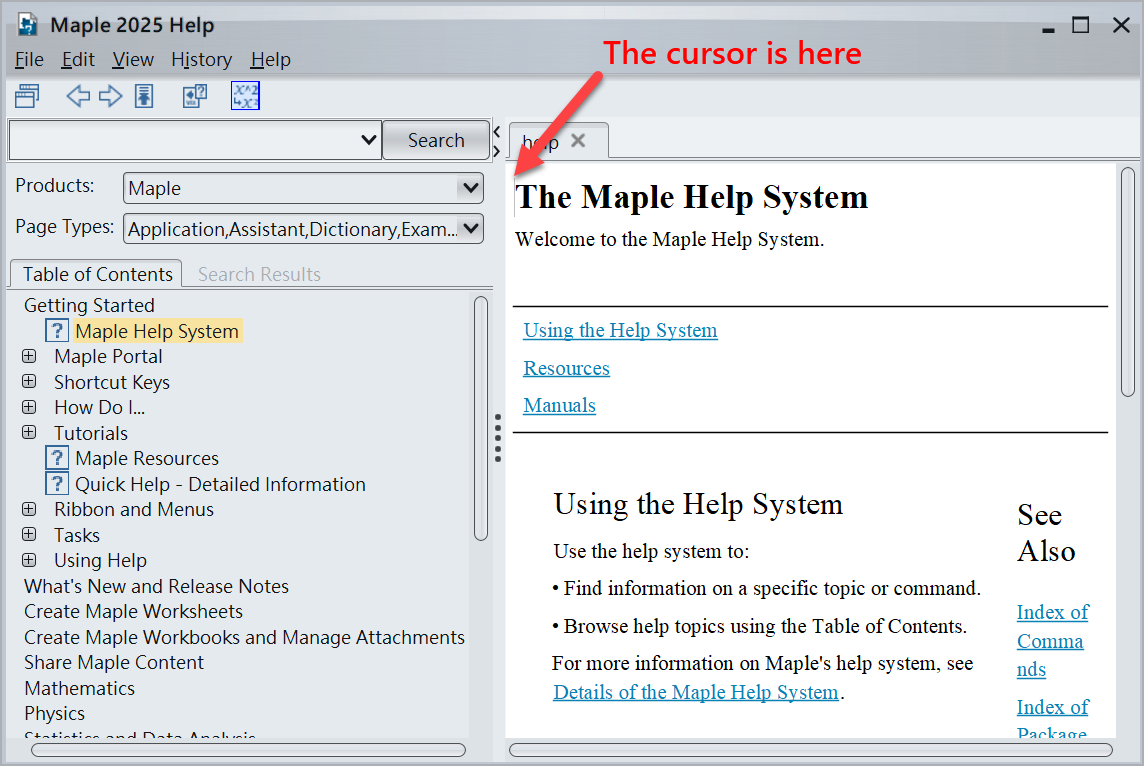Click the help page horizontal scrollbar
Screen dimensions: 1144x766
(811, 750)
